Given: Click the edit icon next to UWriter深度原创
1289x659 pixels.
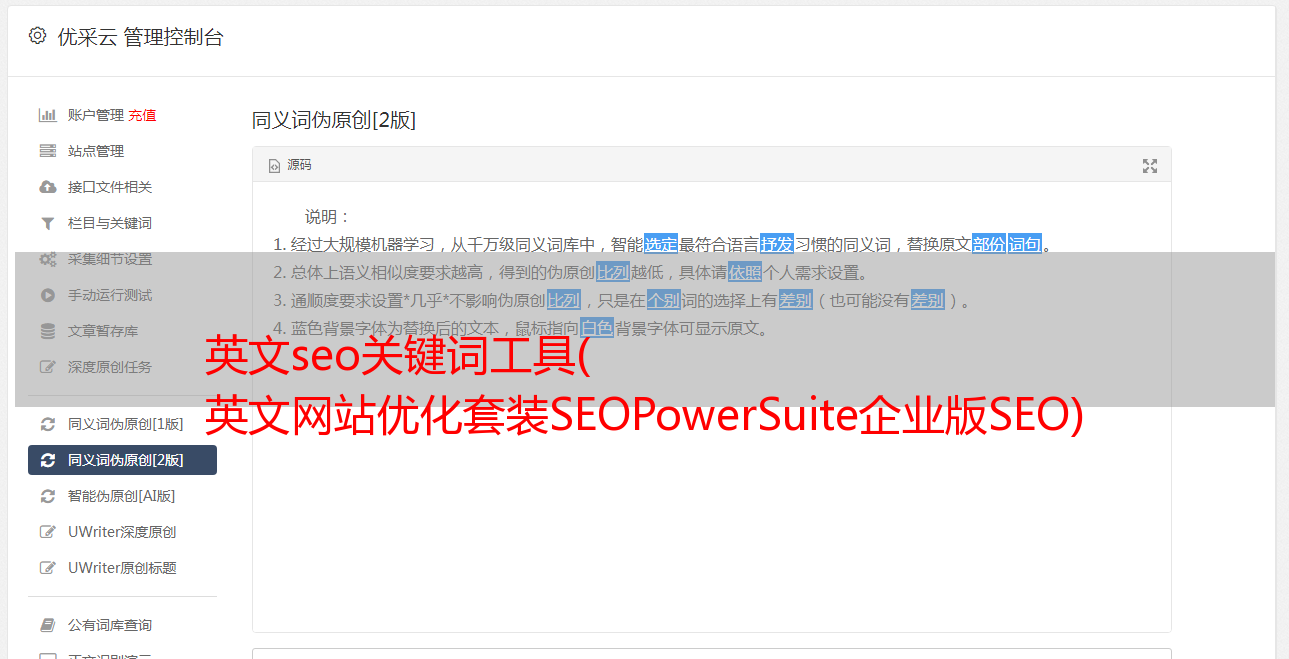Looking at the screenshot, I should tap(47, 532).
